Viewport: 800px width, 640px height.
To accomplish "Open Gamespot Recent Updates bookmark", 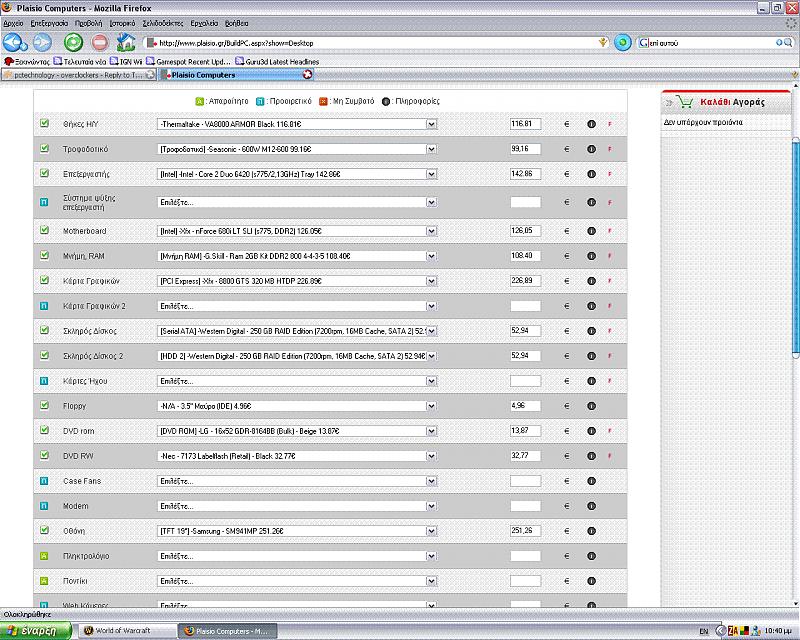I will (188, 61).
